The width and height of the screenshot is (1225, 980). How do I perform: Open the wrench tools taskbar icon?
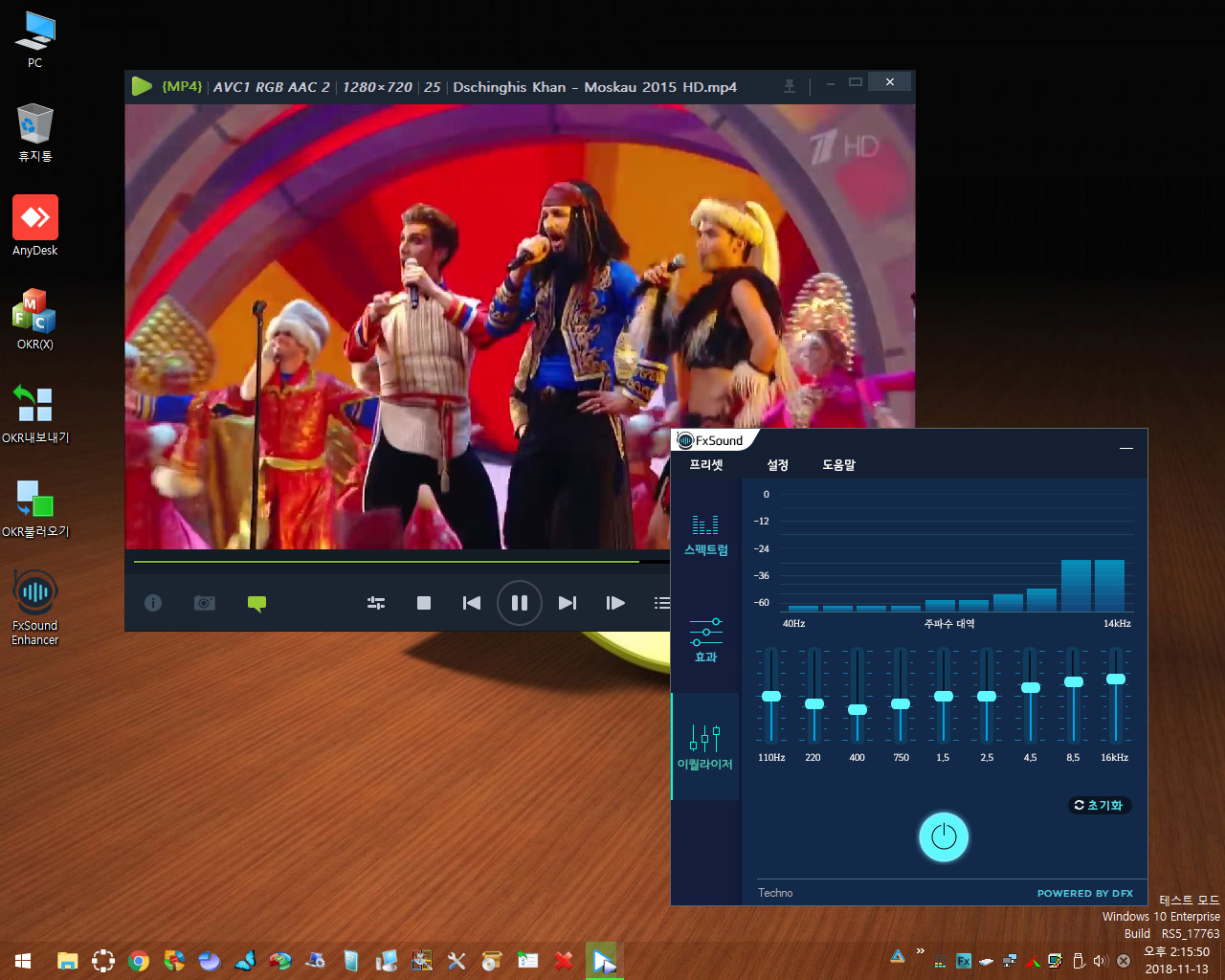[x=457, y=961]
